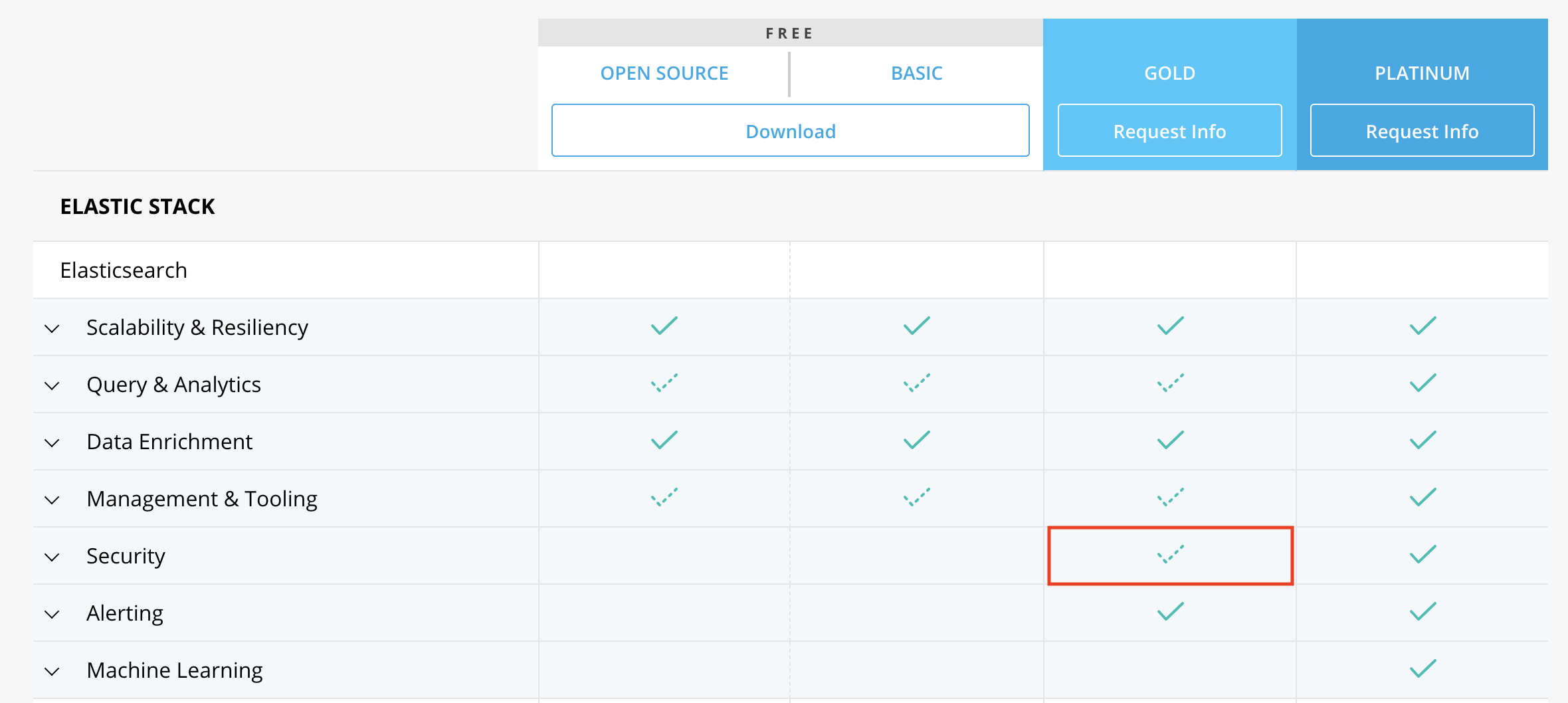This screenshot has height=703, width=1568.
Task: Expand the Query & Analytics row chevron
Action: 52,385
